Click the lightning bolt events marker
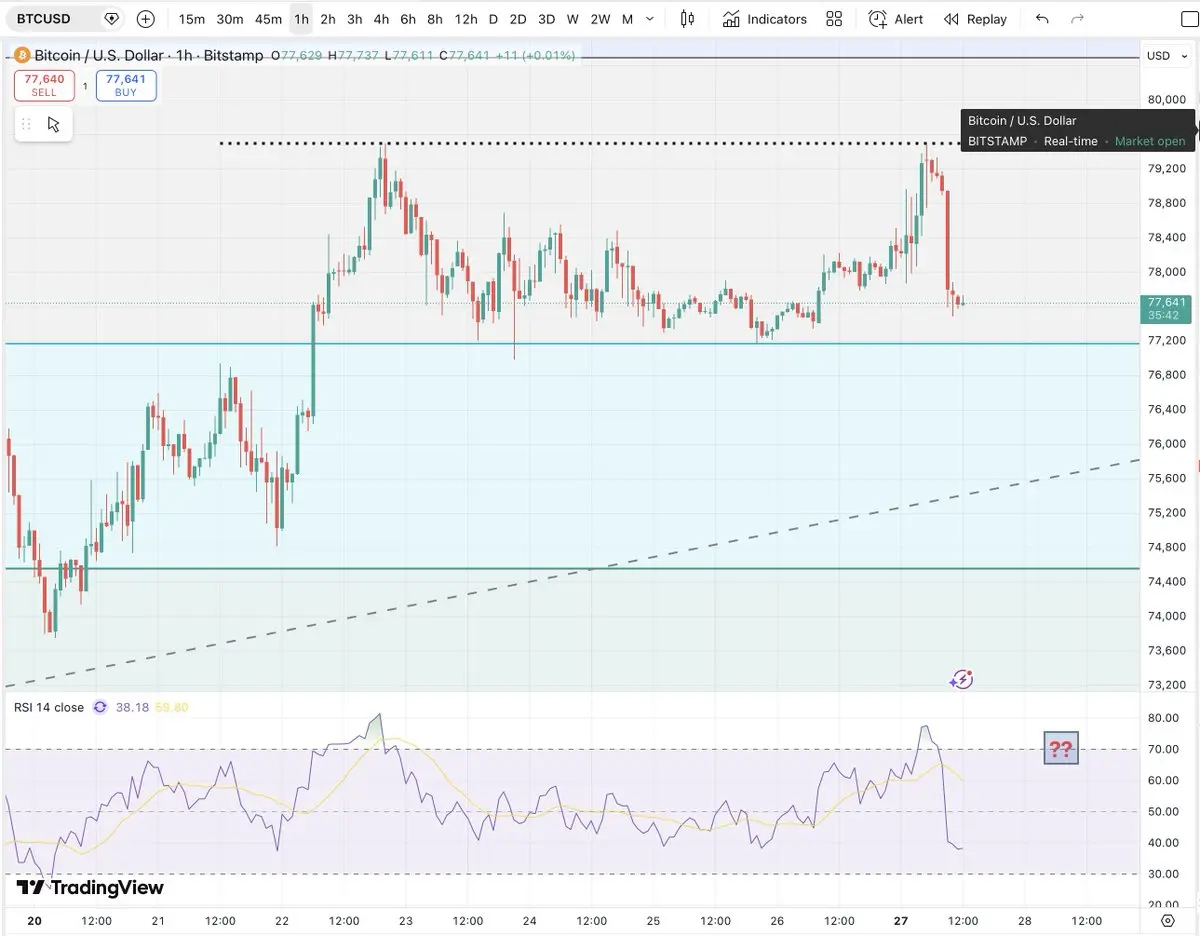The width and height of the screenshot is (1200, 936). point(961,680)
